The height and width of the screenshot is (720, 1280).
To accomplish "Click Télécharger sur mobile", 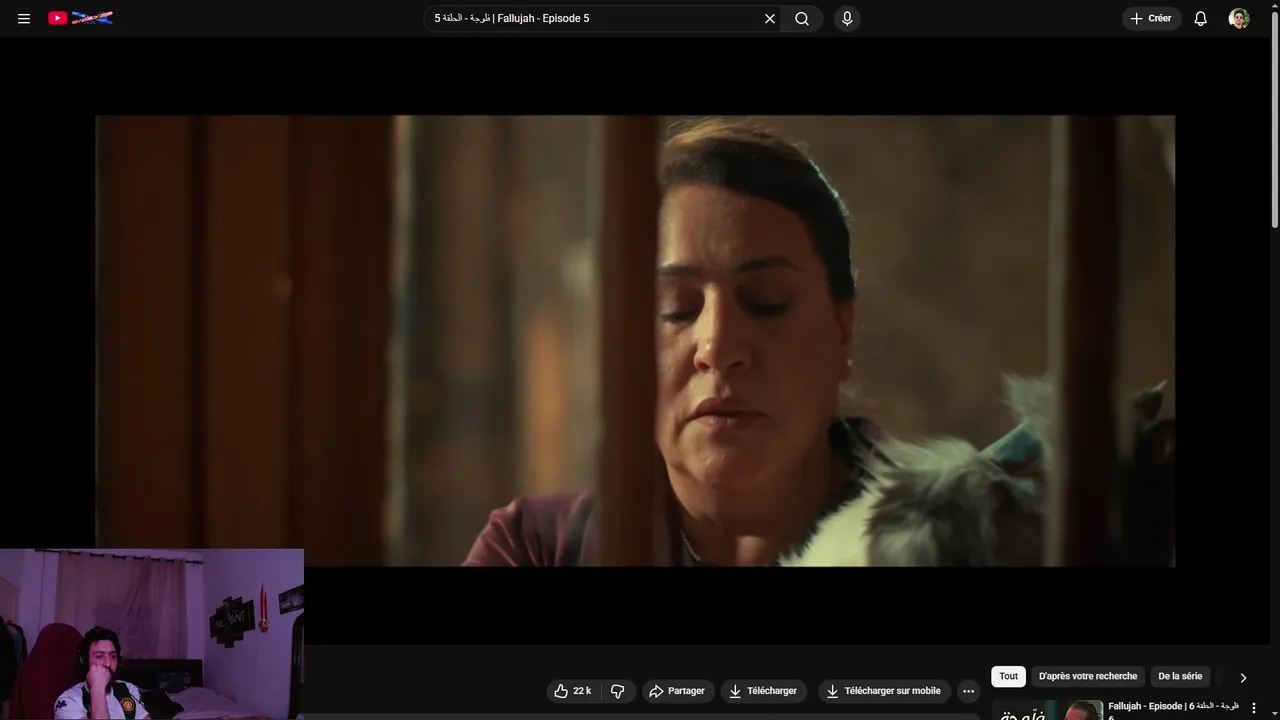I will [883, 691].
